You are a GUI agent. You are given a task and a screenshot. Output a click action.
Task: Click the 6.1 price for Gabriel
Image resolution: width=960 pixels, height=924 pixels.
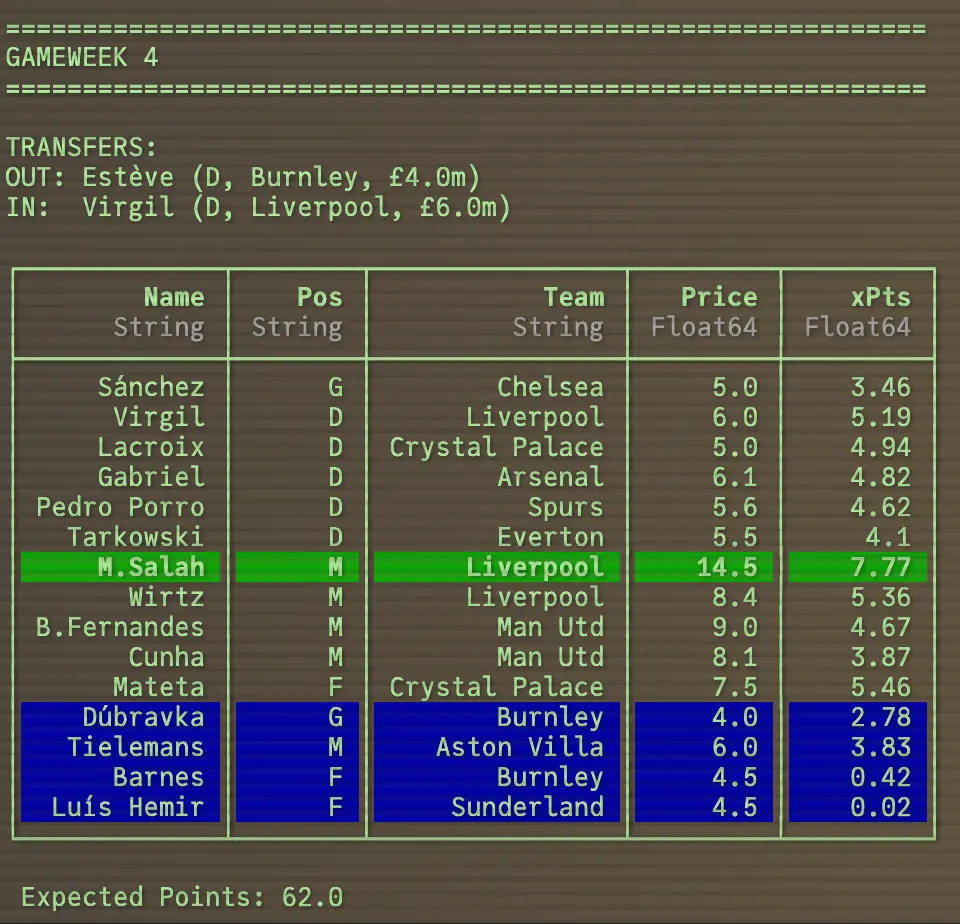tap(735, 477)
